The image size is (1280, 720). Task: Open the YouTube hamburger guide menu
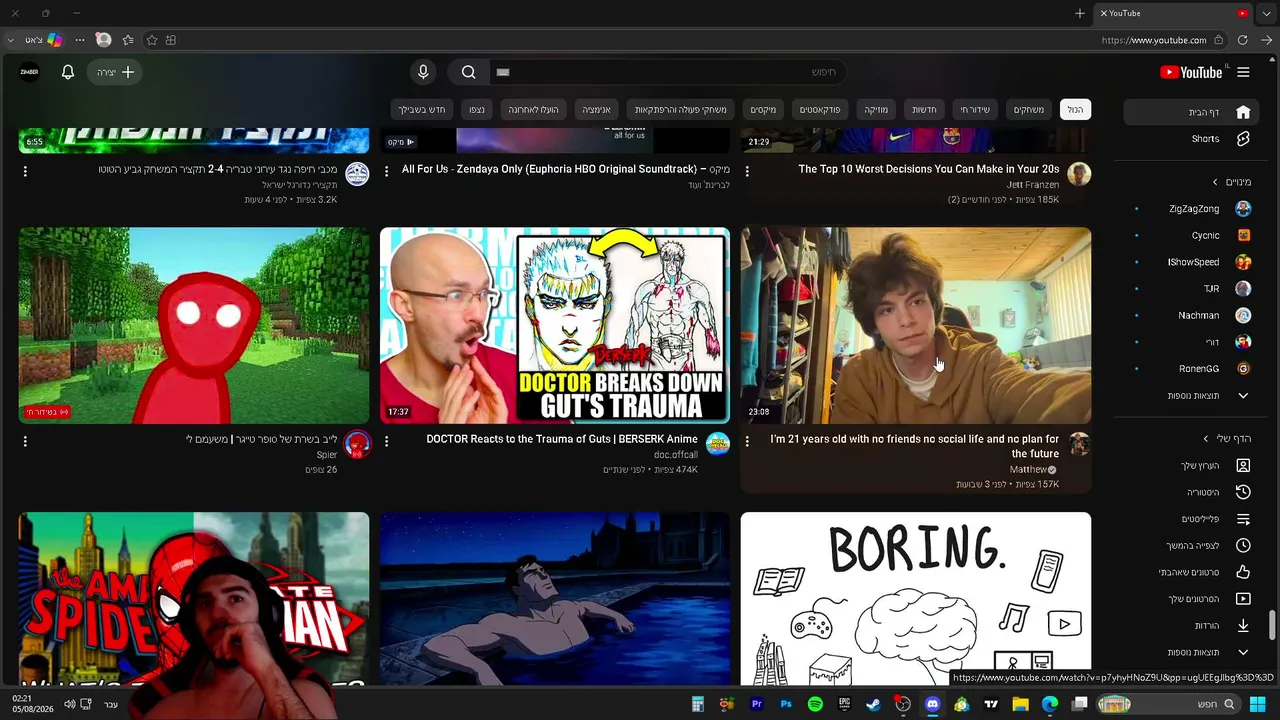tap(1243, 72)
